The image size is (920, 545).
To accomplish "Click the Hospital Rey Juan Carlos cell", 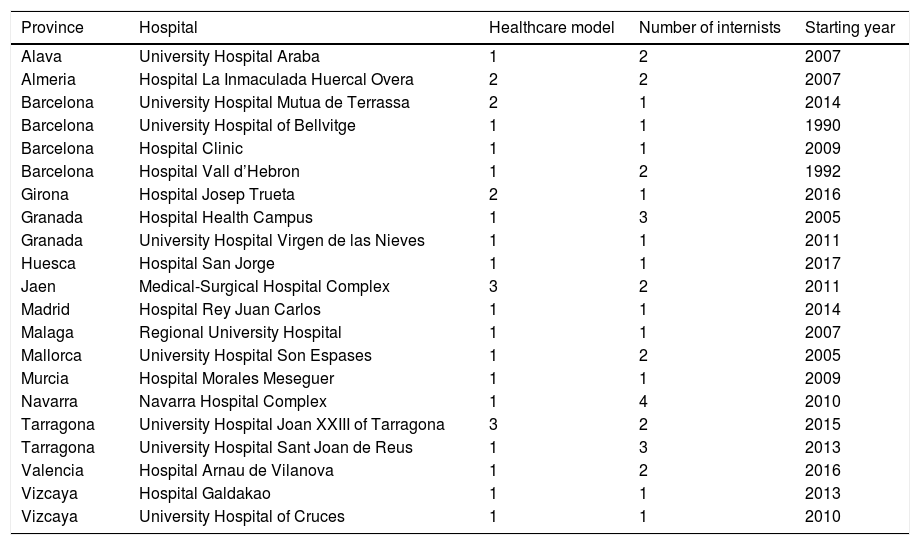I will (230, 309).
